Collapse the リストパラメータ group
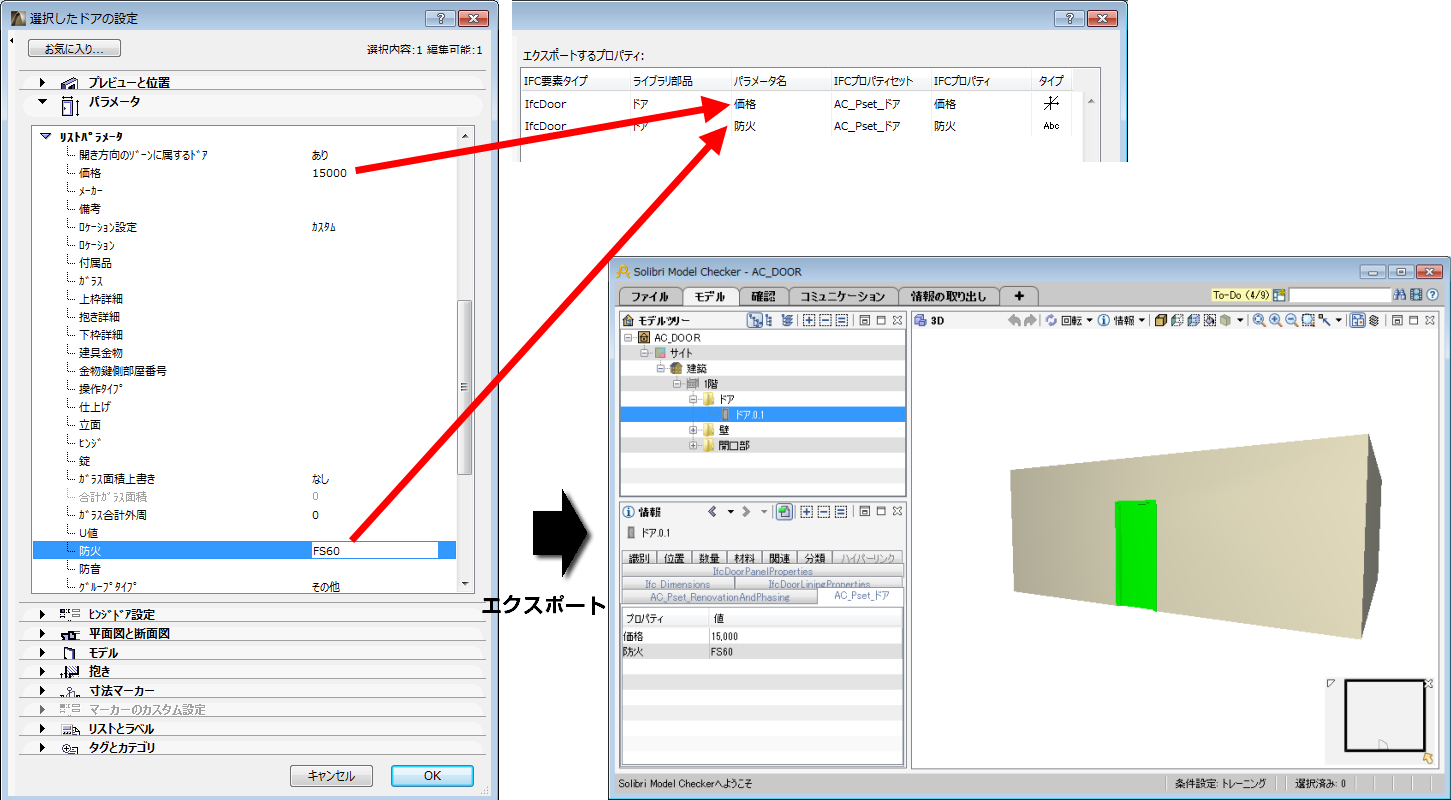The width and height of the screenshot is (1451, 800). click(46, 136)
